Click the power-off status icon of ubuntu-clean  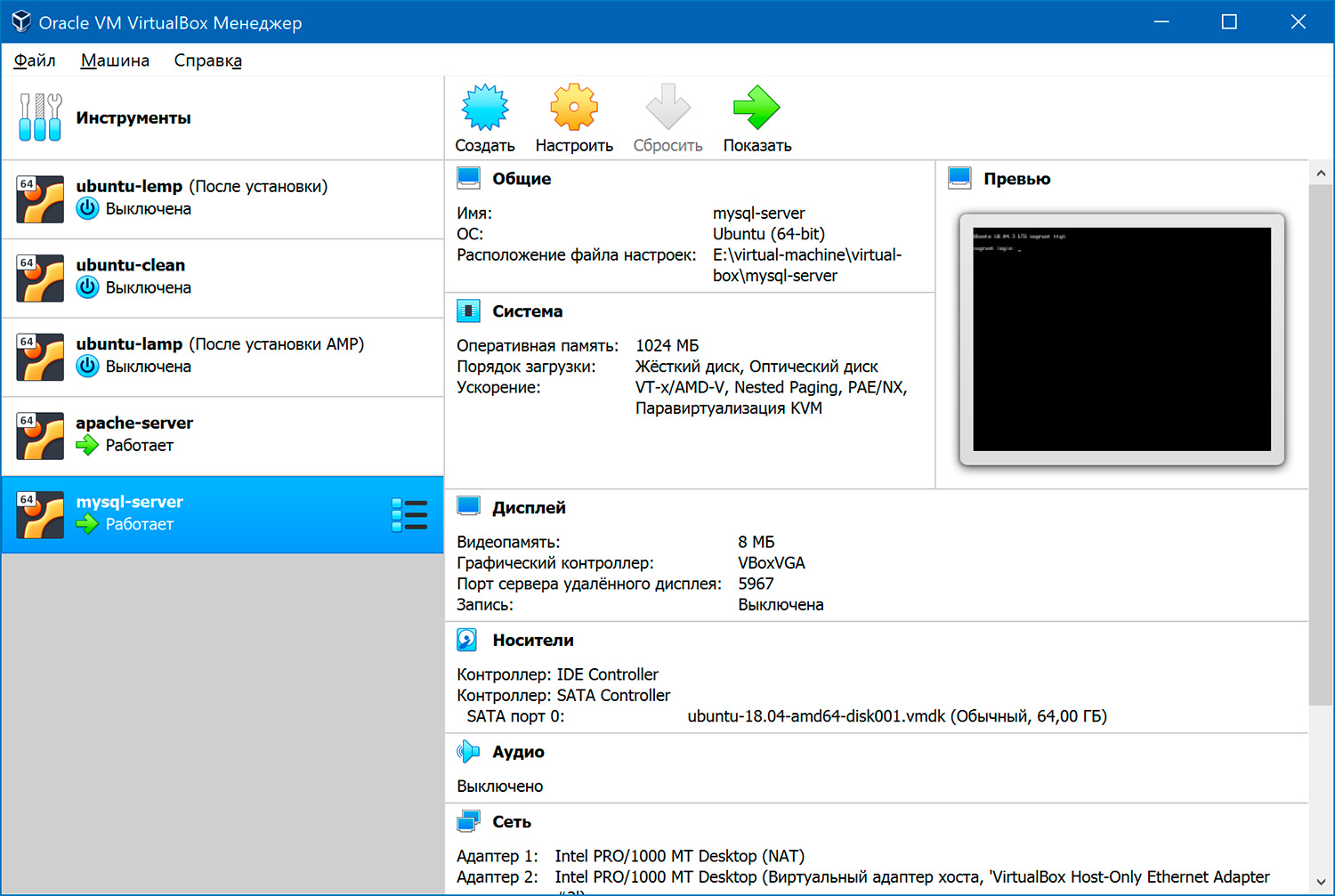(x=87, y=287)
